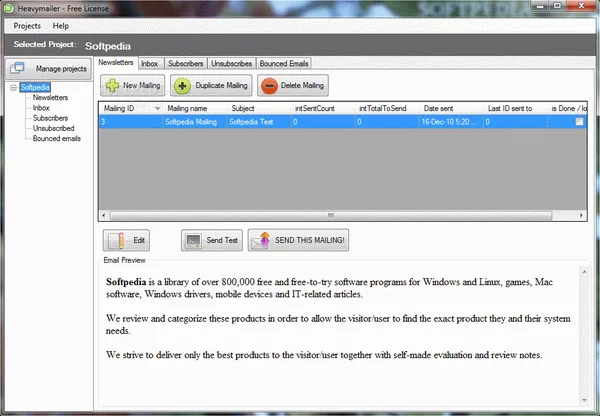
Task: Switch to the Bounced Emails tab
Action: 284,64
